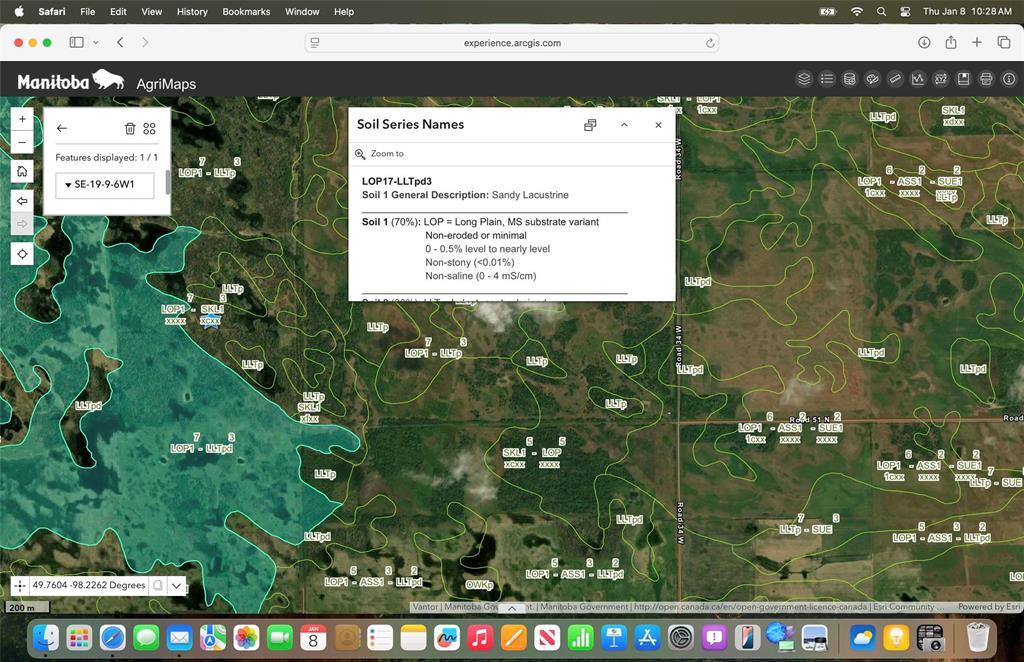This screenshot has height=662, width=1024.
Task: Zoom in with the plus button
Action: click(x=22, y=119)
